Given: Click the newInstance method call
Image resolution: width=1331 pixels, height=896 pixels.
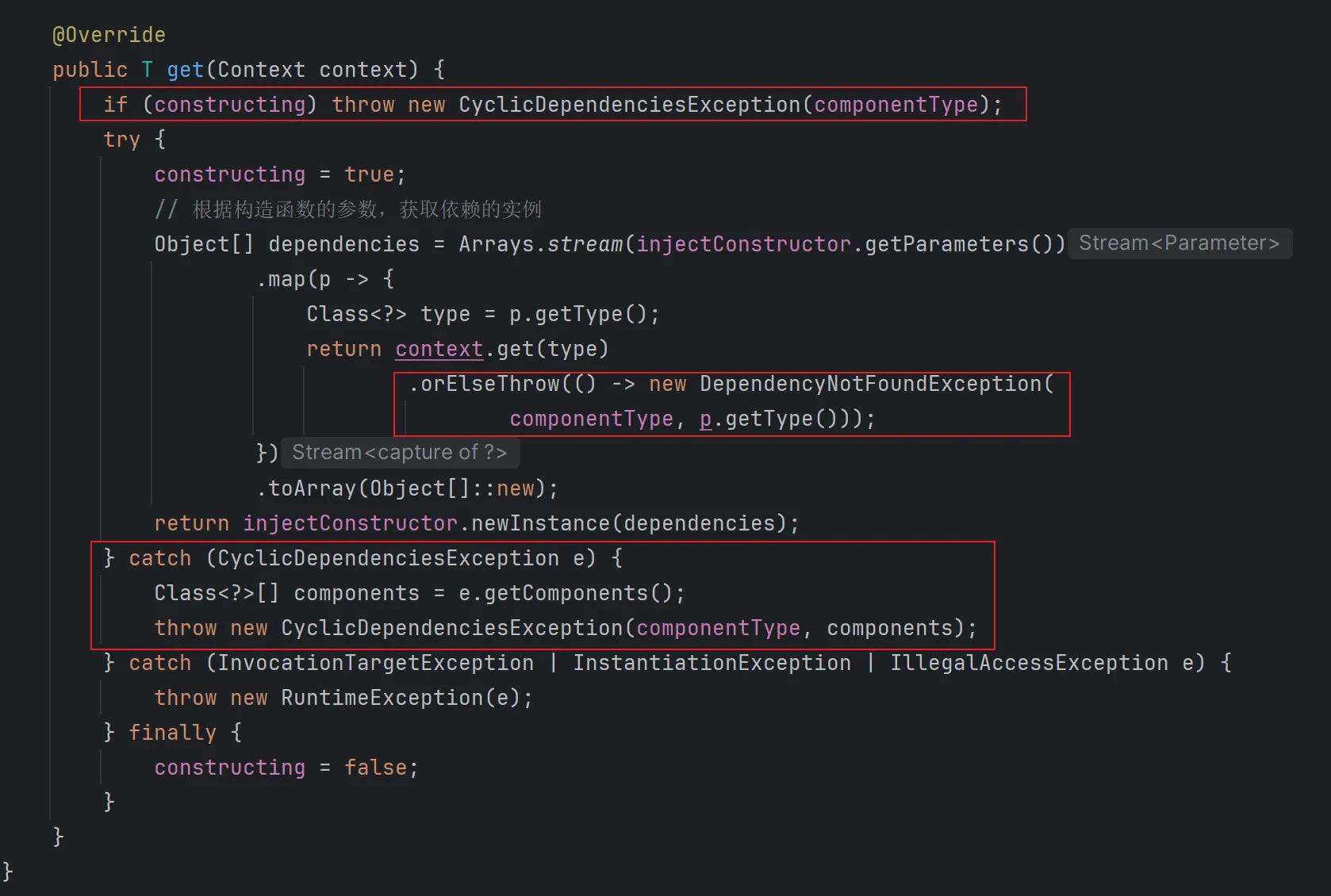Looking at the screenshot, I should click(540, 523).
